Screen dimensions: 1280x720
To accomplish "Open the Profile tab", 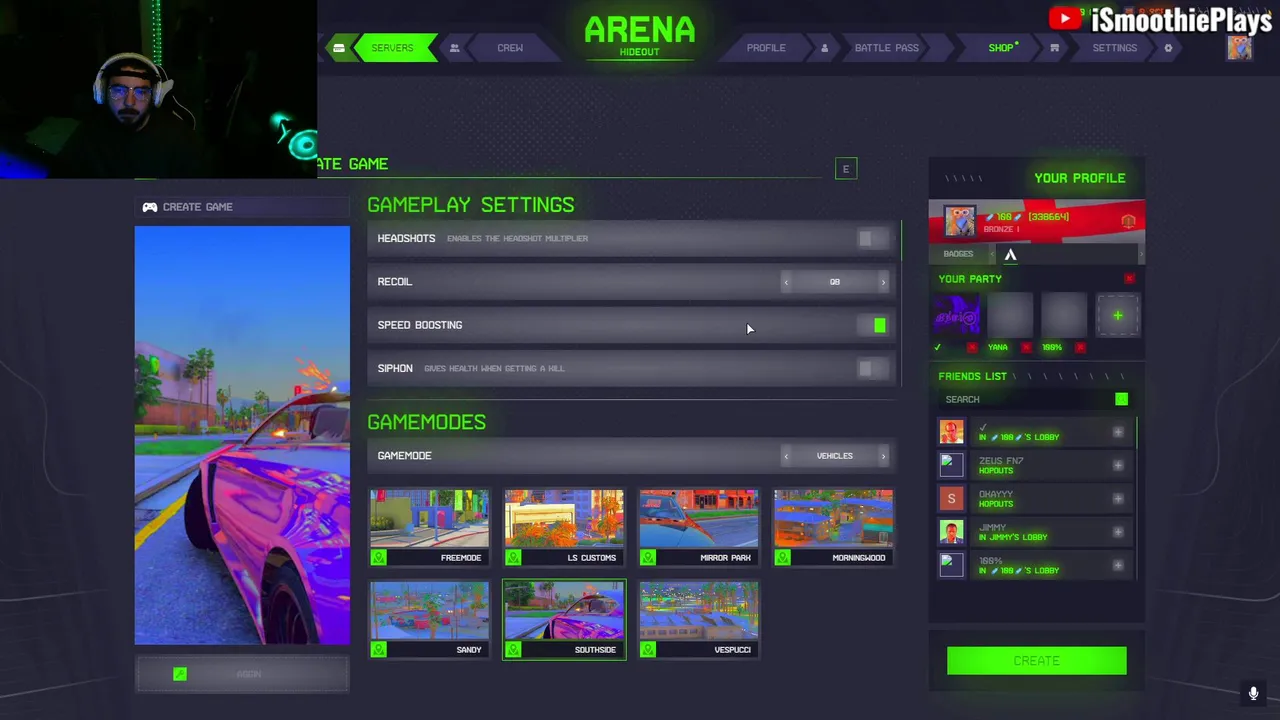I will pyautogui.click(x=766, y=48).
